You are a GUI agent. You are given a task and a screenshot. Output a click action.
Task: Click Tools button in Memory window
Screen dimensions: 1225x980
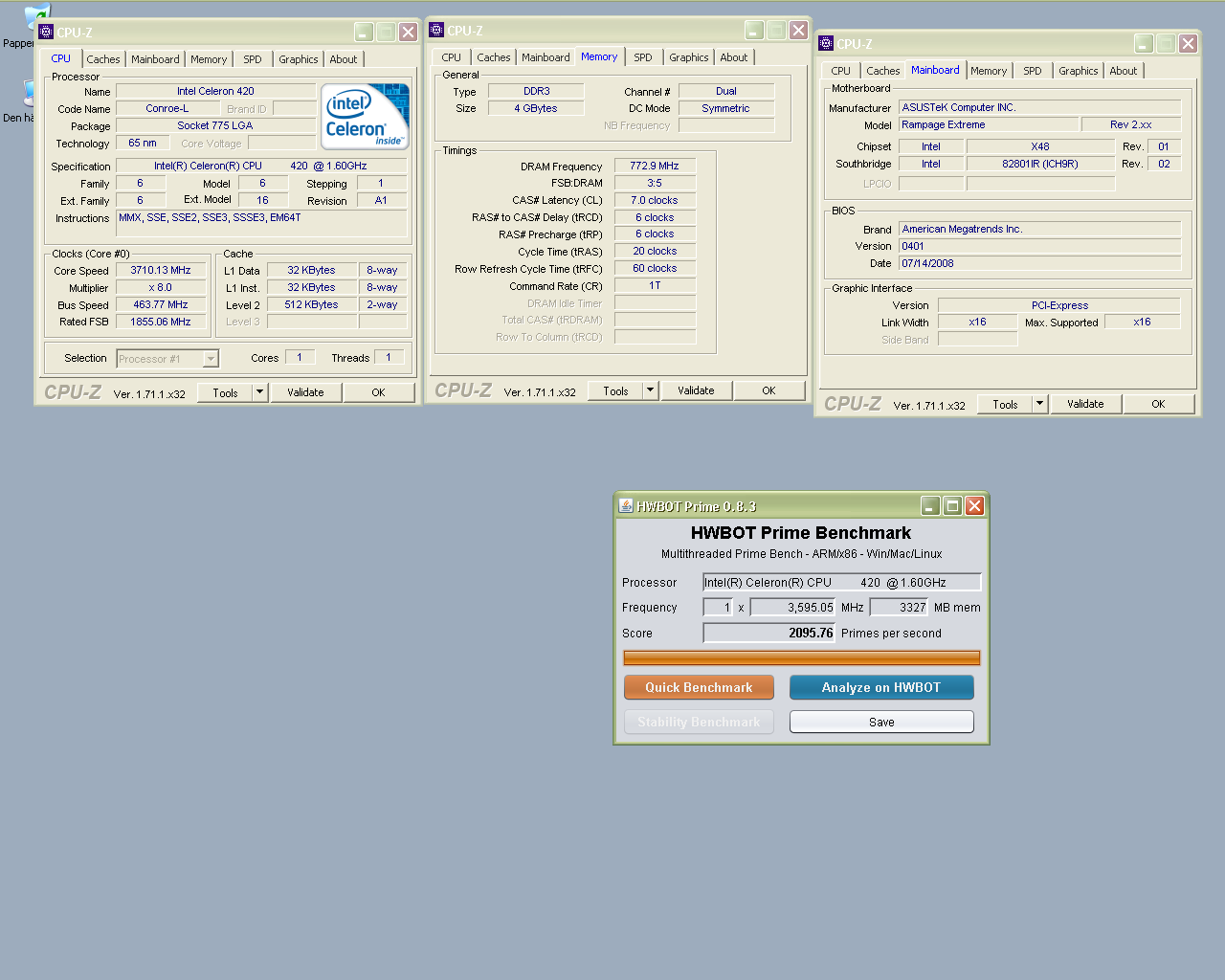(x=615, y=390)
